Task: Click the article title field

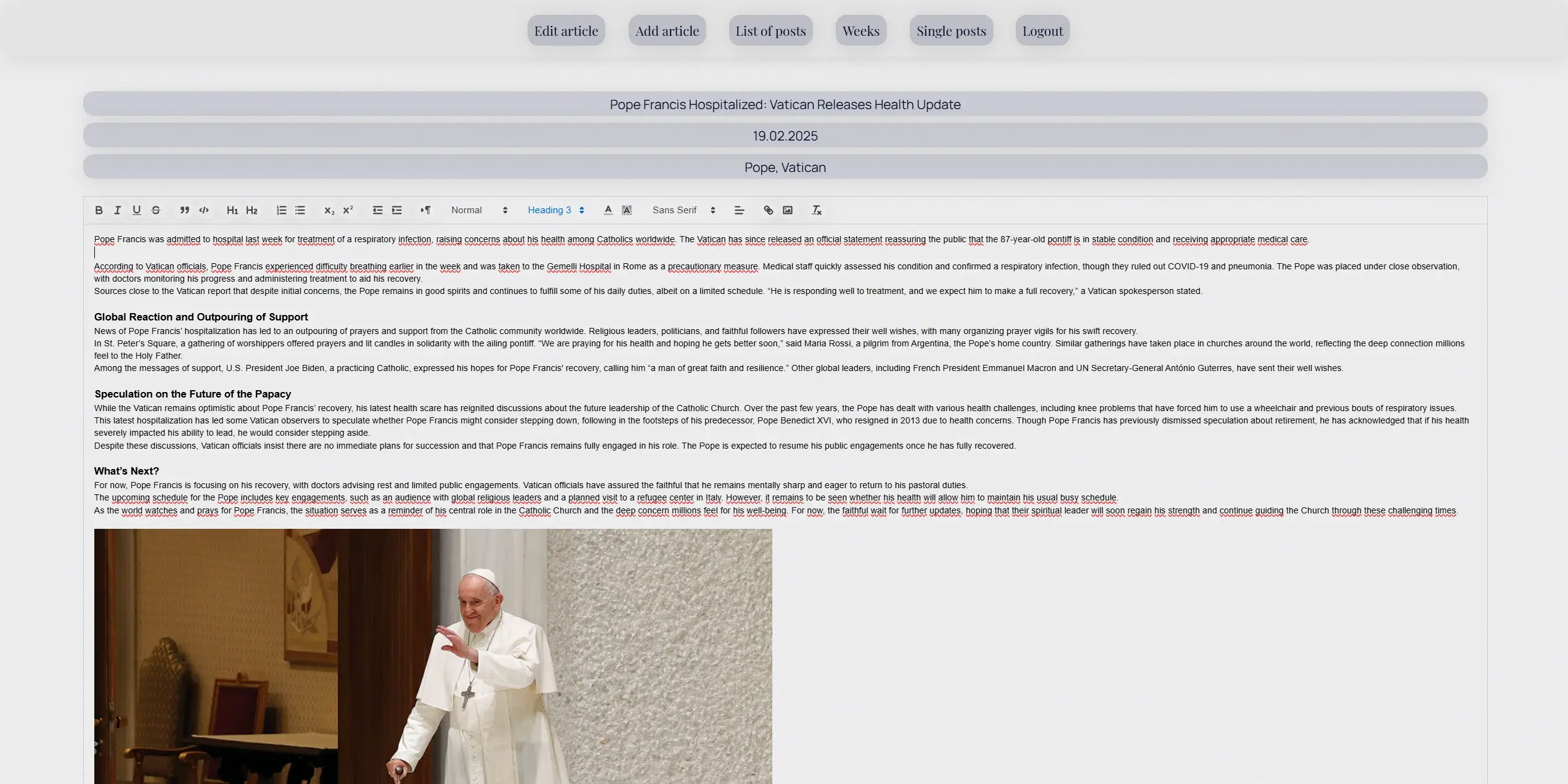Action: [785, 104]
